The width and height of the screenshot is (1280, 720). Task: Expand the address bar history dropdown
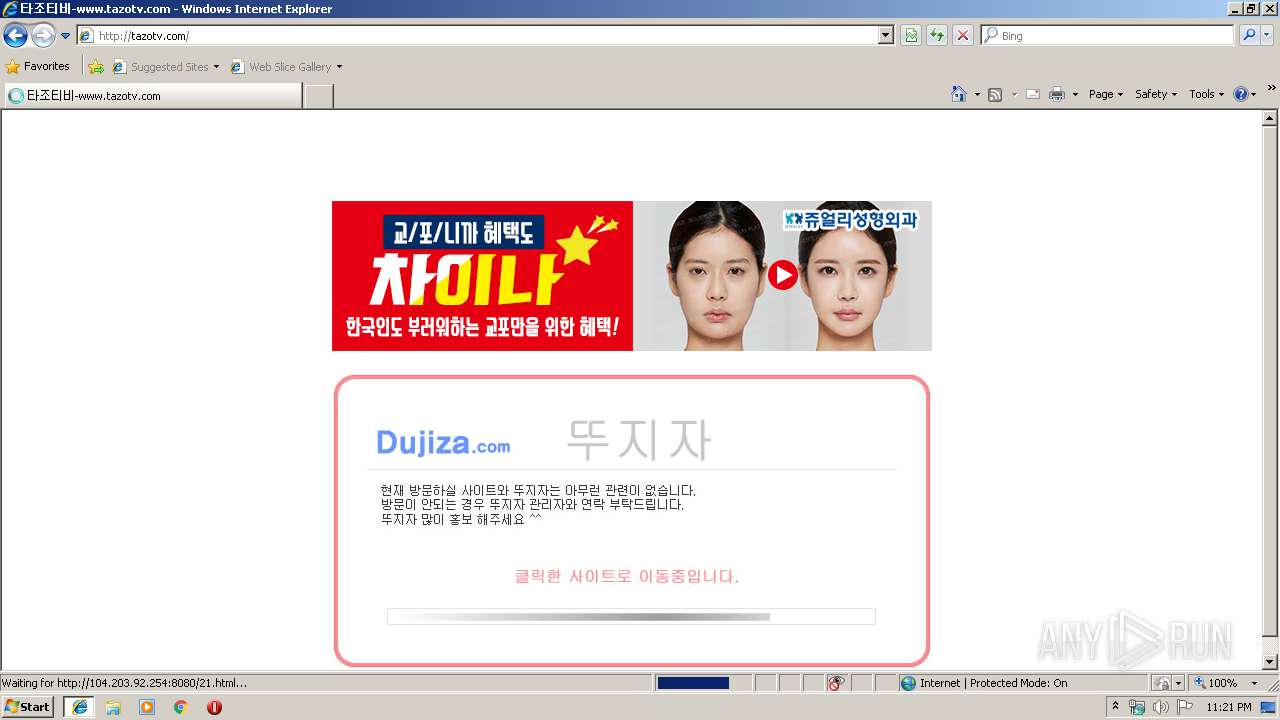[886, 35]
